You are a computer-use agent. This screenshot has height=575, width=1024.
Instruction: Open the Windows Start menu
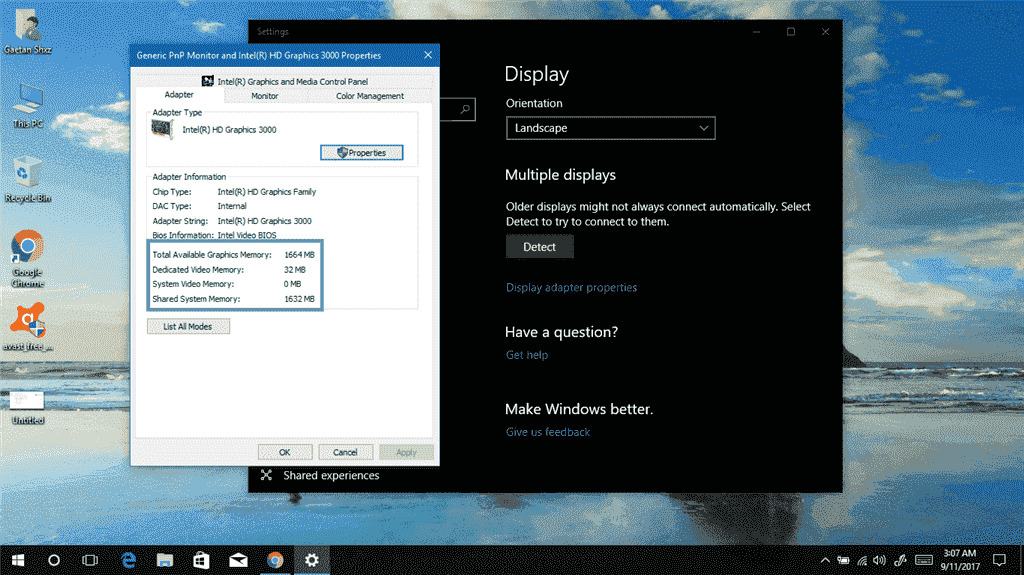[18, 560]
